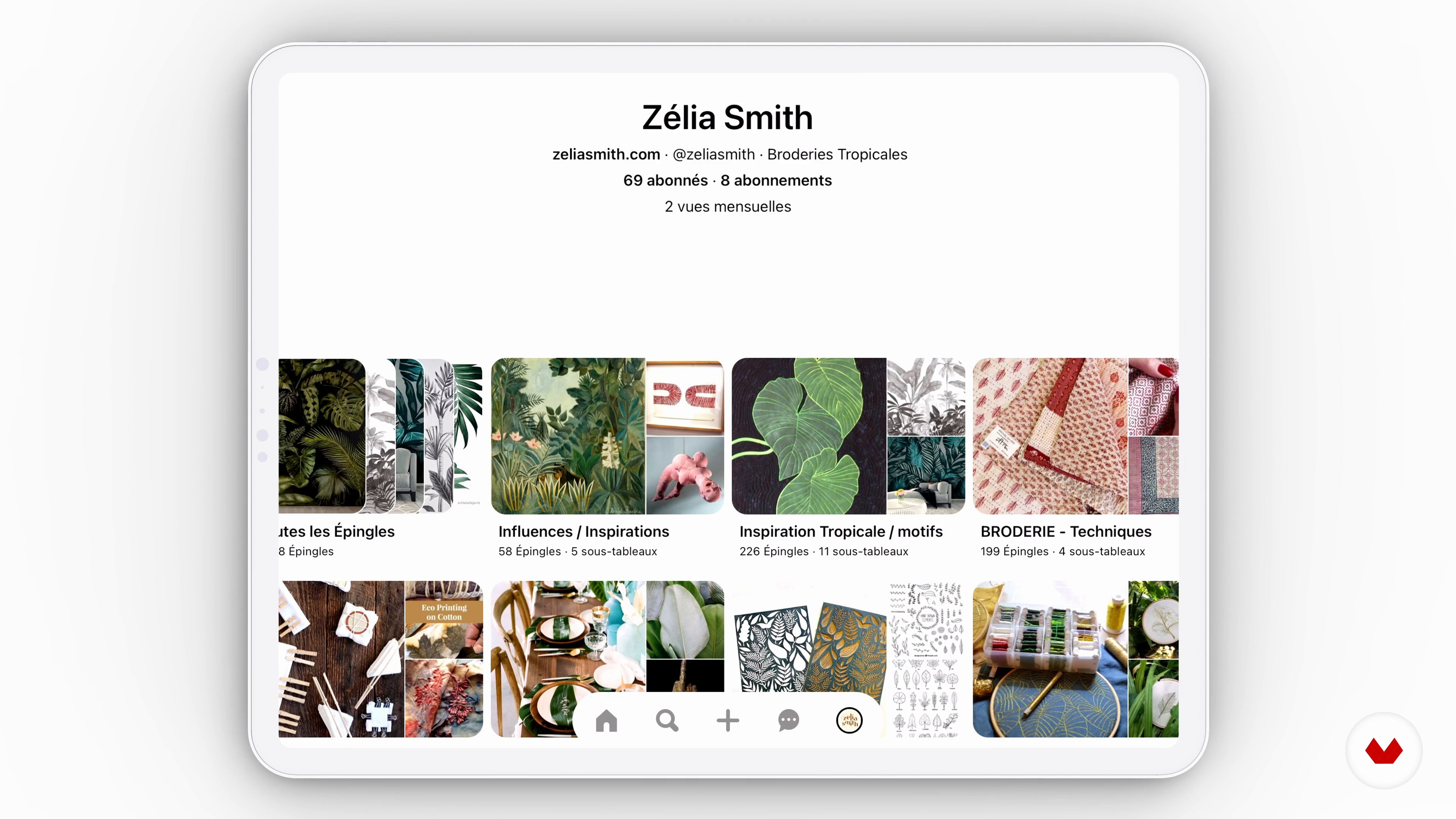Open the embroidery thread box board
Screen dimensions: 1456x819
coord(1076,659)
